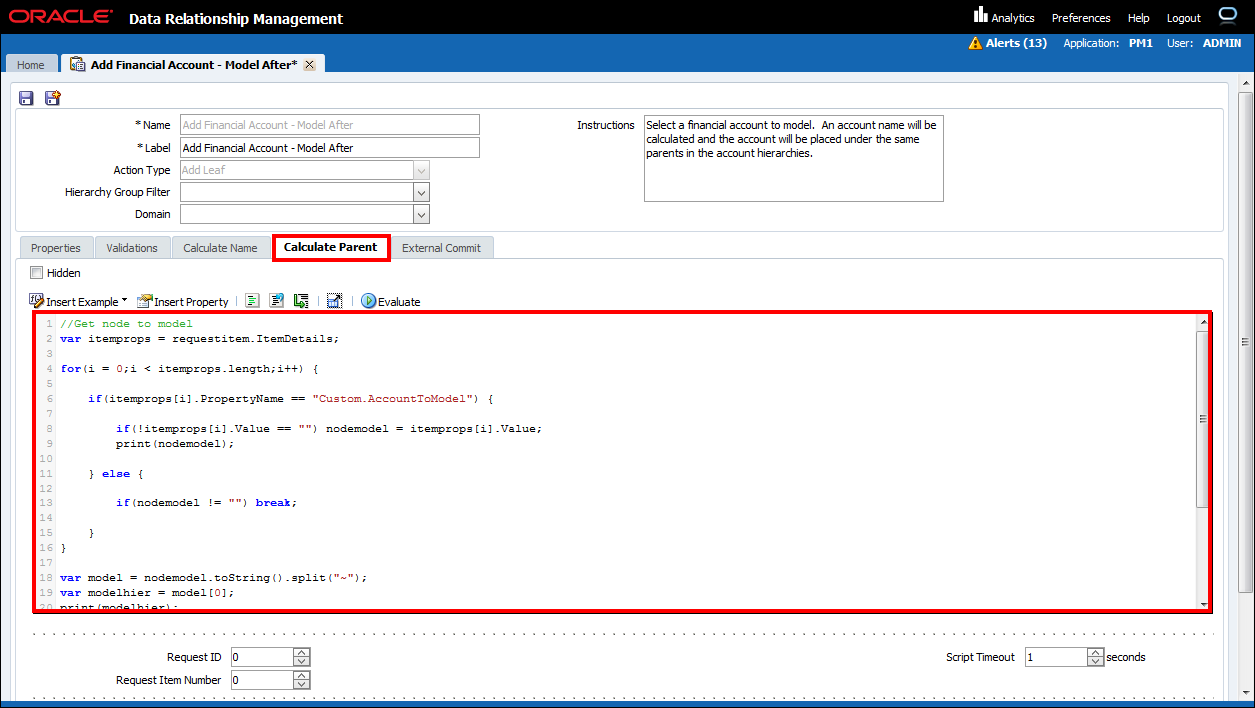Click the page vertical scrollbar on the right
Screen dimensions: 1255x708
pyautogui.click(x=1245, y=342)
